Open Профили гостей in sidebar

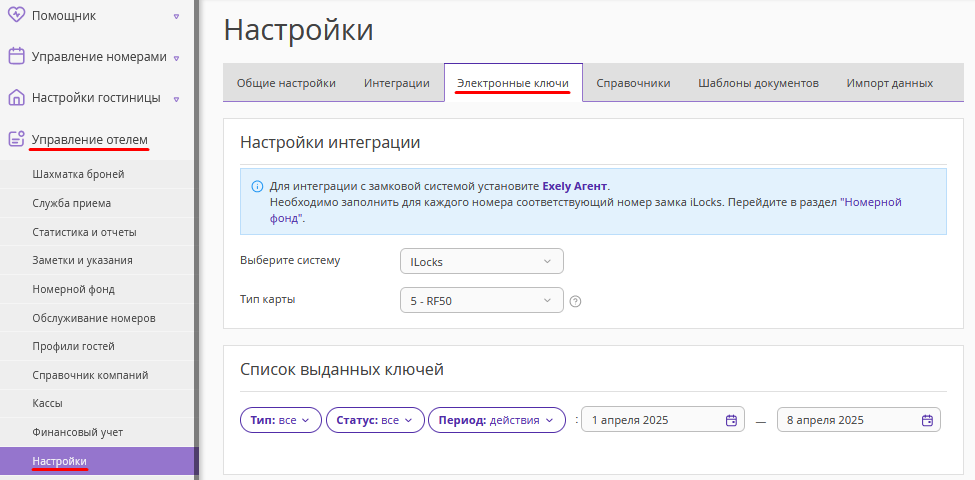pos(98,346)
